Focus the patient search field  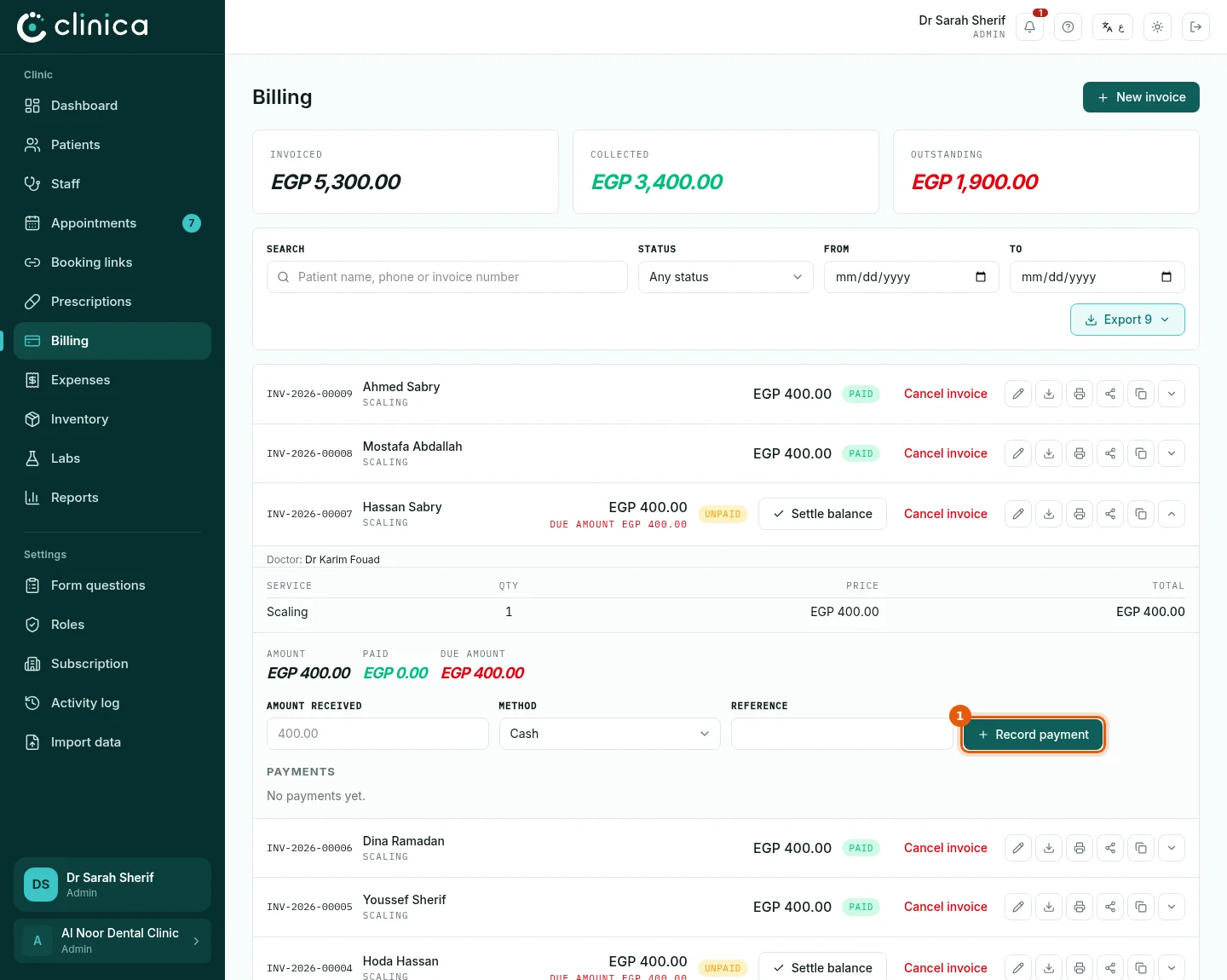click(447, 277)
